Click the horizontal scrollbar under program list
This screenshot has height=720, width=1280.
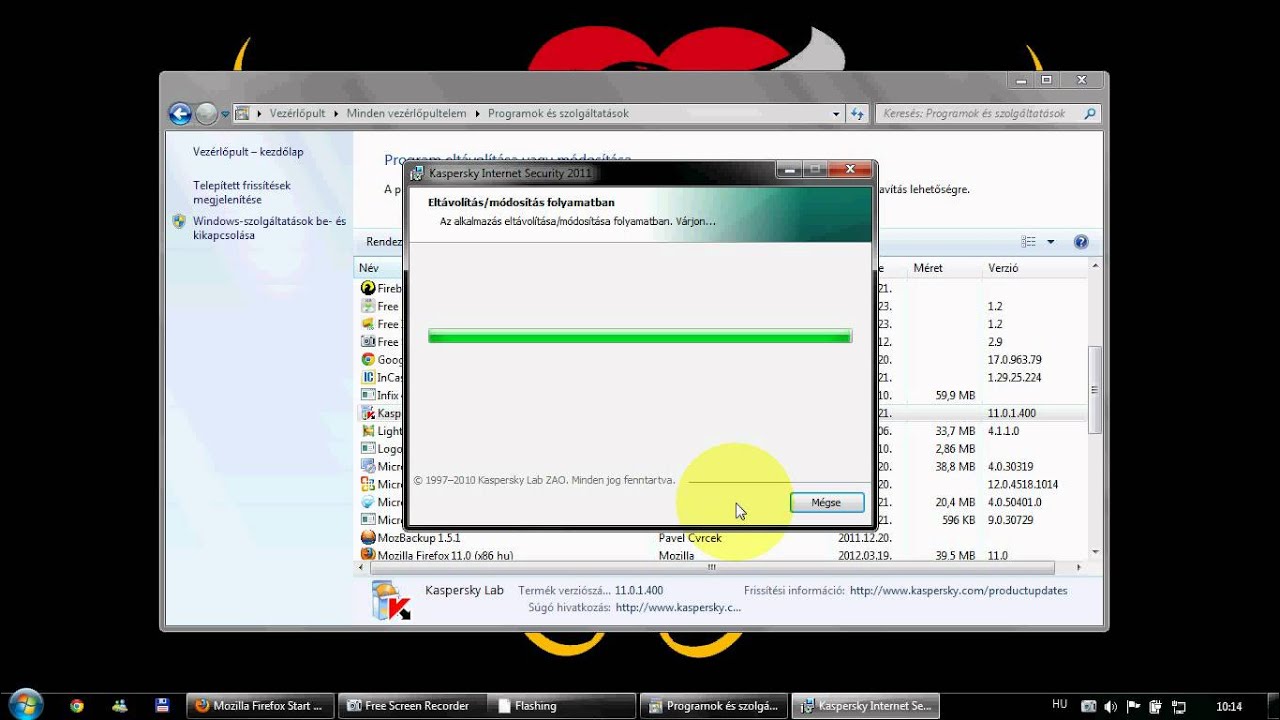[713, 567]
